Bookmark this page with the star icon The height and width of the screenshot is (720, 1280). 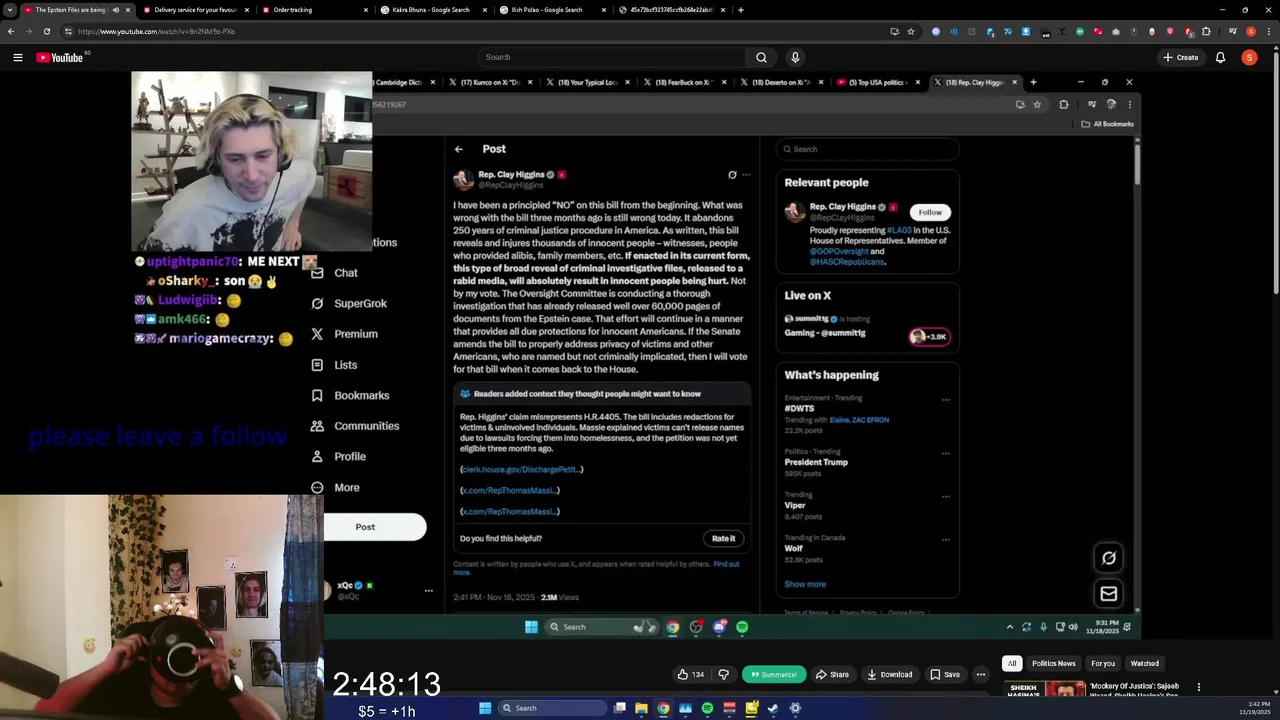click(911, 31)
